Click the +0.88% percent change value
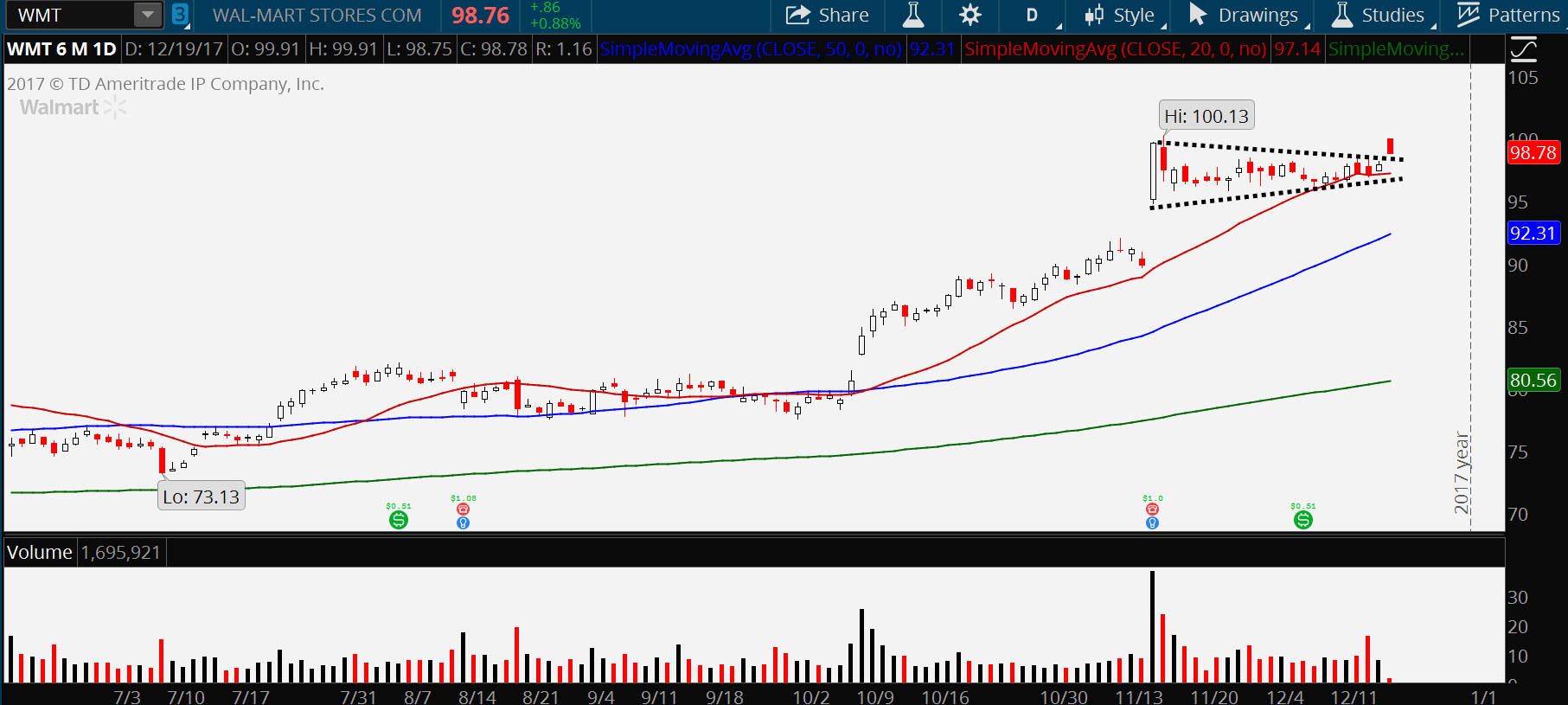Screen dimensions: 1568x705 [555, 23]
